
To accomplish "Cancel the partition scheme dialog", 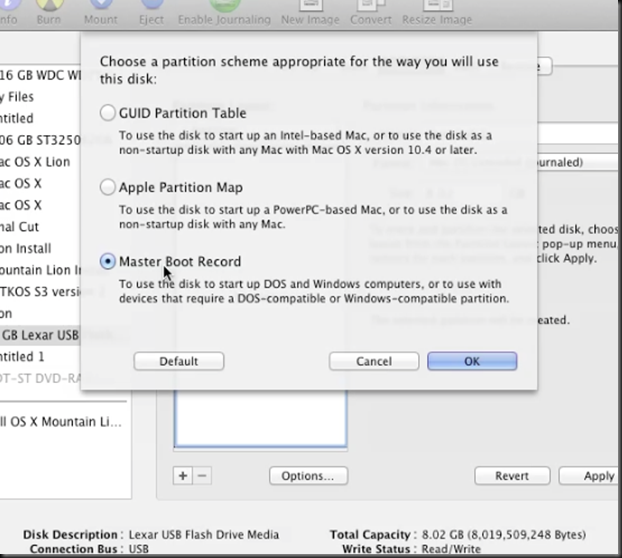I will (374, 361).
